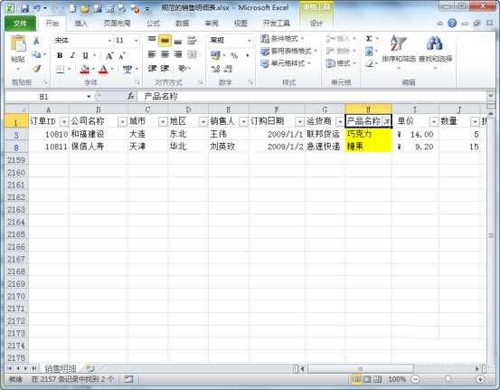Switch to the Page Layout tab
Viewport: 500px width, 390px height.
click(117, 23)
